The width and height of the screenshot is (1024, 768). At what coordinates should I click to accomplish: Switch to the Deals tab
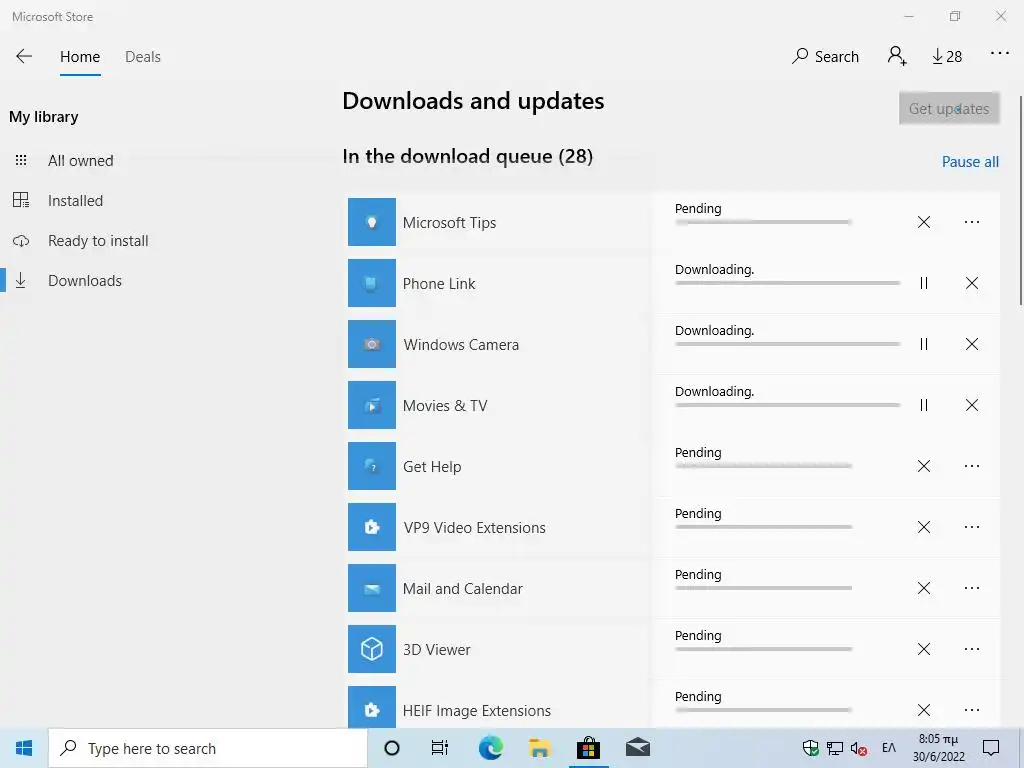(142, 57)
